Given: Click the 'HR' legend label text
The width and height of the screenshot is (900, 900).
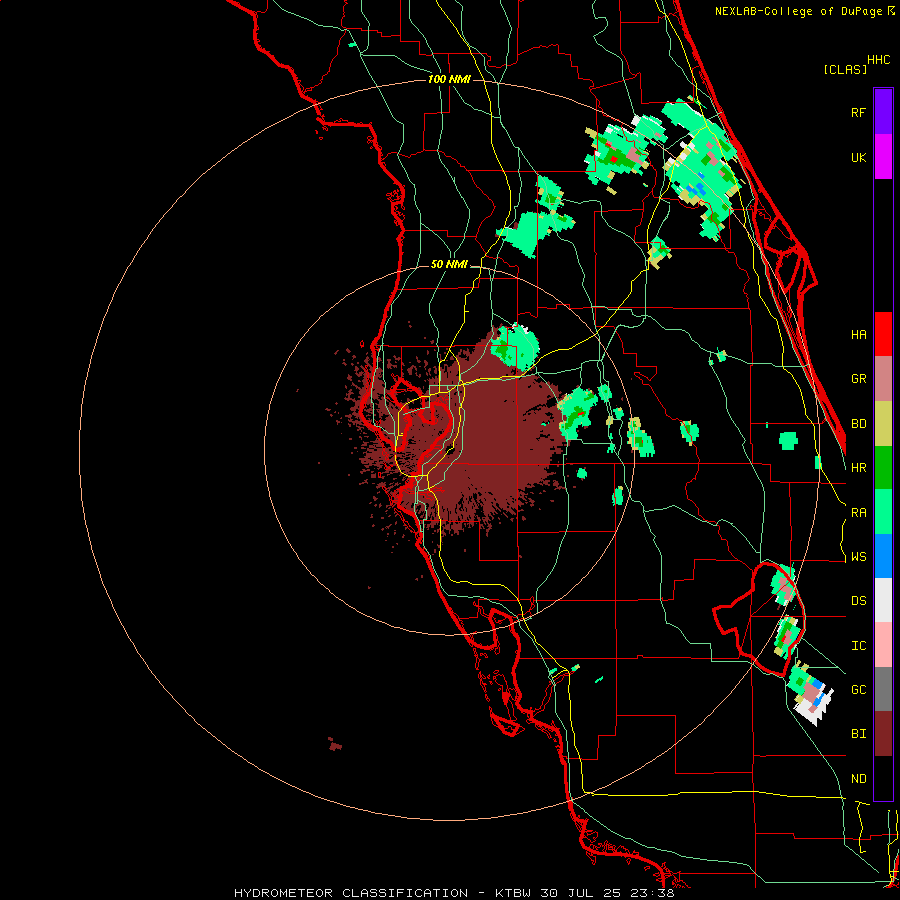Looking at the screenshot, I should (x=859, y=468).
